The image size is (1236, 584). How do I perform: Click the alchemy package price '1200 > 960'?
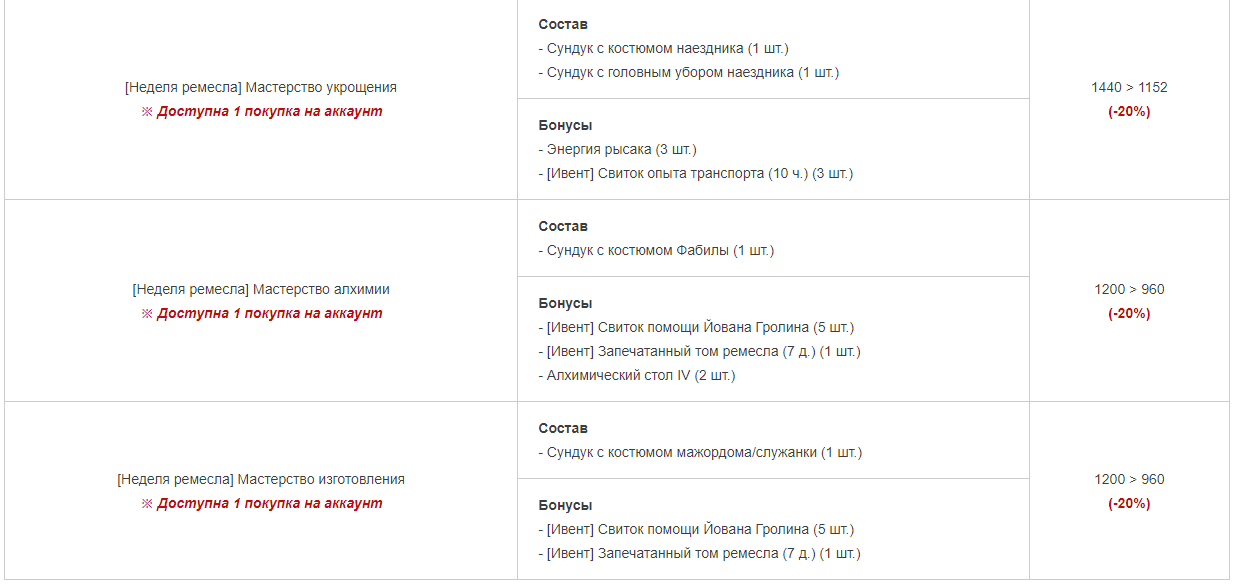tap(1129, 290)
